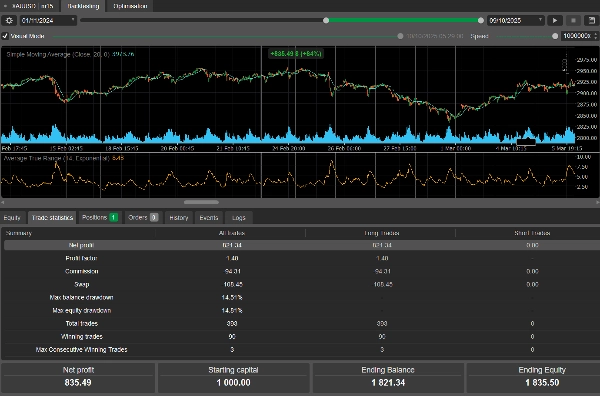
Task: Select the Max balance drawdown row label
Action: [81, 297]
